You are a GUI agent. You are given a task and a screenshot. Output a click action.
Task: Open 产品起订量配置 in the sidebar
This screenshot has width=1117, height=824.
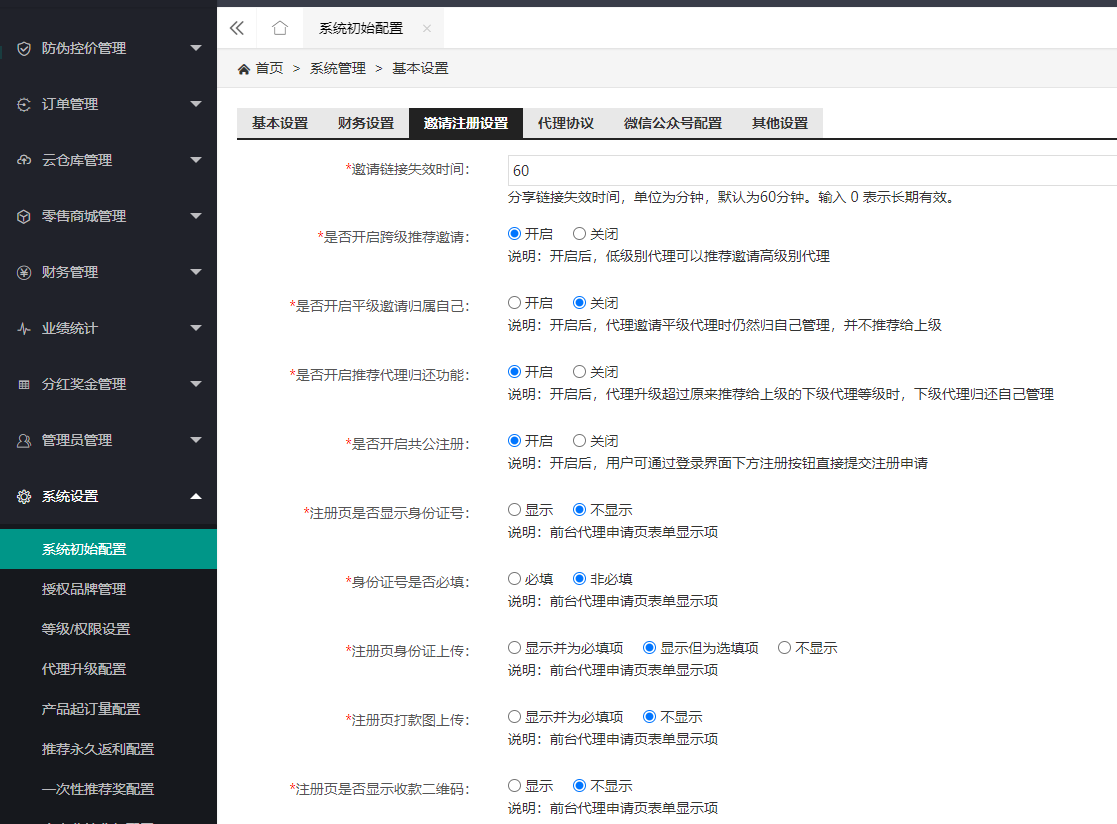click(108, 709)
